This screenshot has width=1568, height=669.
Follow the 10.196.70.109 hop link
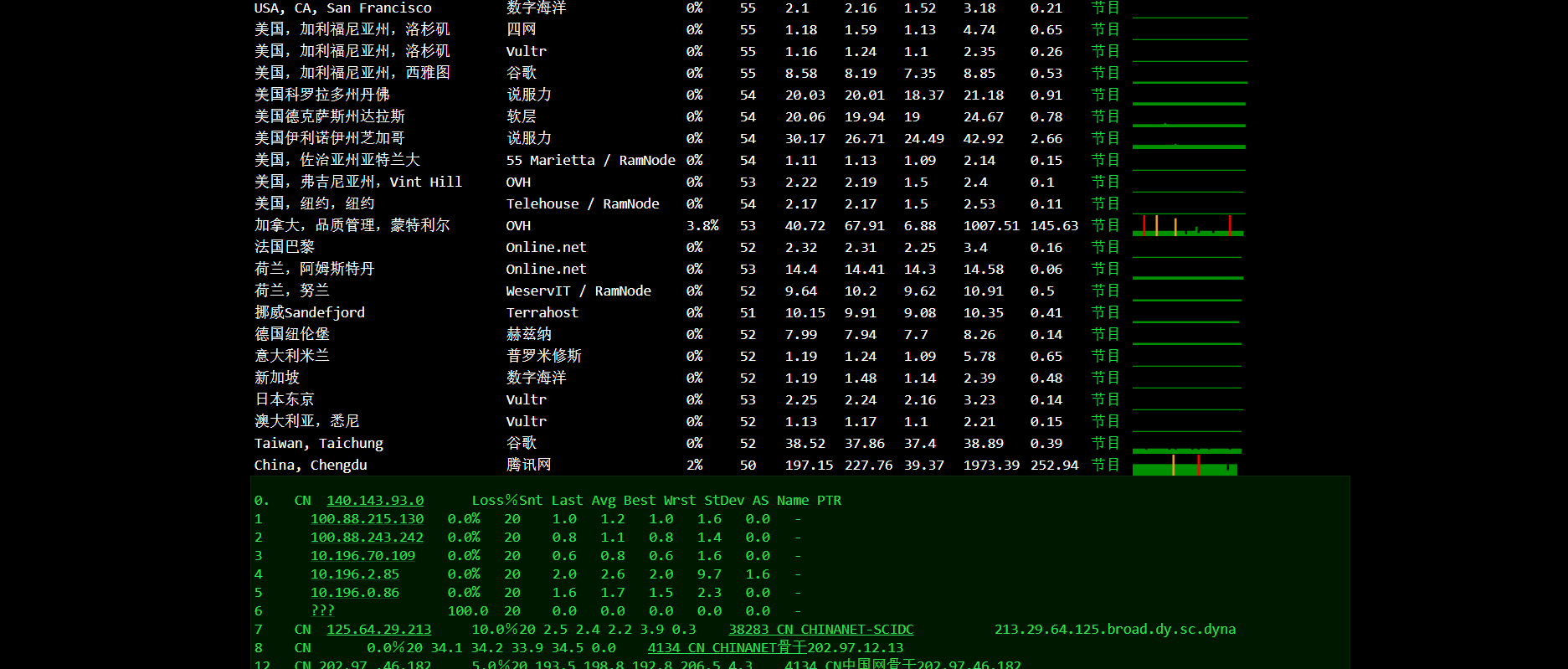[x=362, y=555]
